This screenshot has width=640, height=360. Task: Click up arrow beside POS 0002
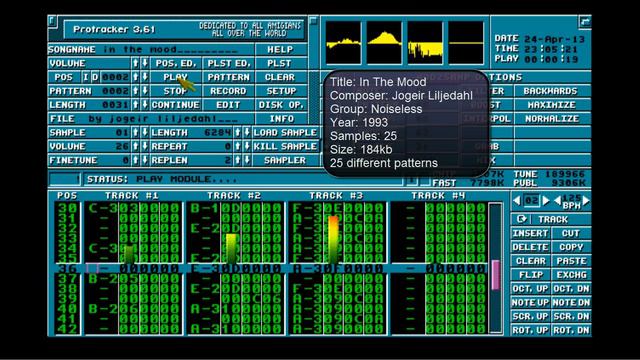(x=136, y=77)
